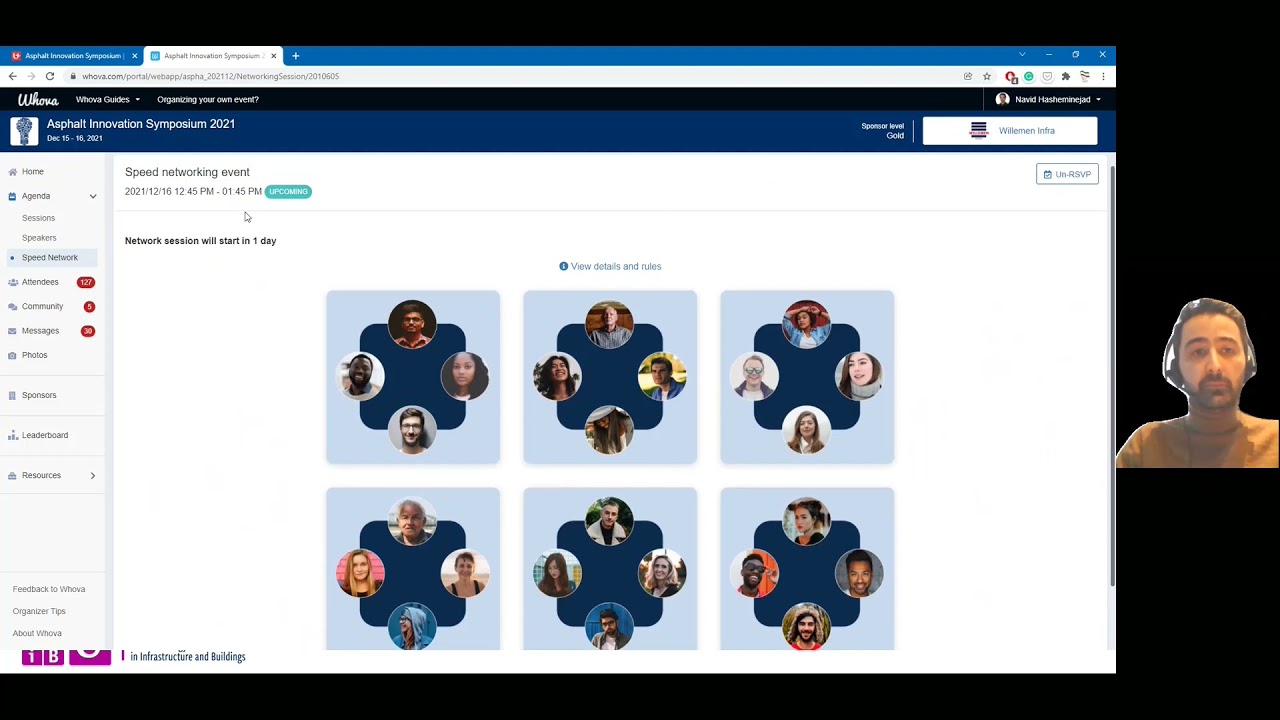Viewport: 1280px width, 720px height.
Task: Reload the browser page
Action: pyautogui.click(x=49, y=76)
